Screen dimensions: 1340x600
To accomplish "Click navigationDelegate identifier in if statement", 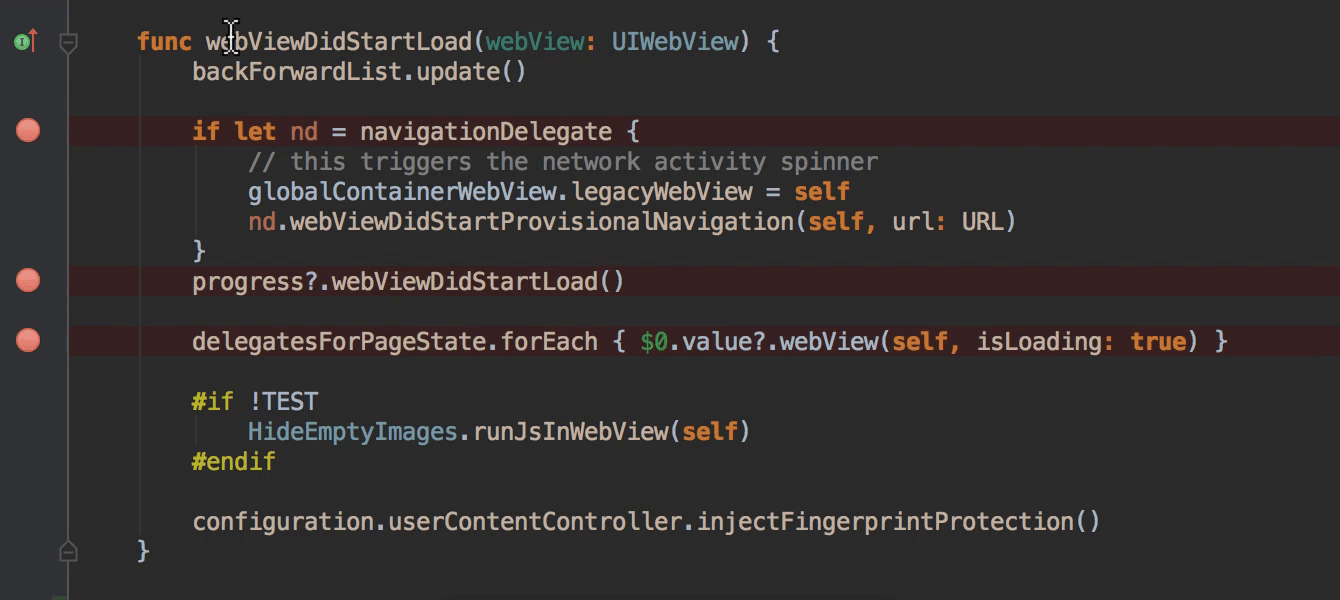I will (486, 132).
